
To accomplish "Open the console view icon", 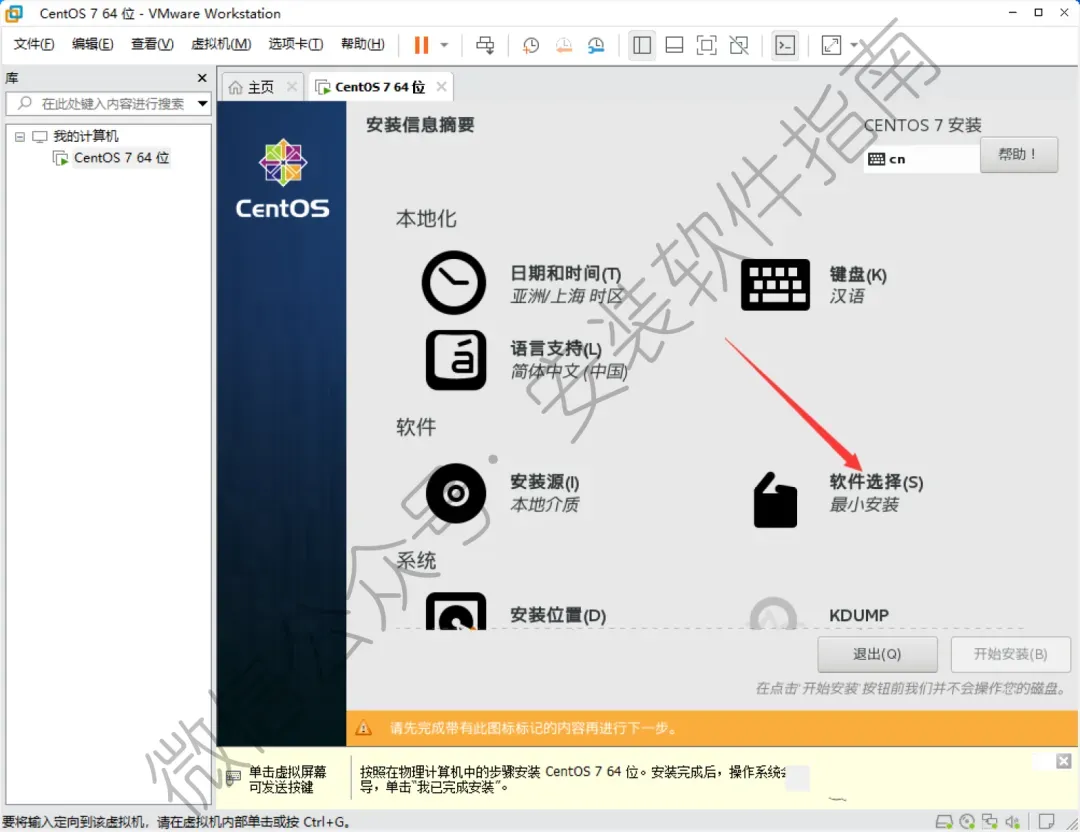I will 785,45.
